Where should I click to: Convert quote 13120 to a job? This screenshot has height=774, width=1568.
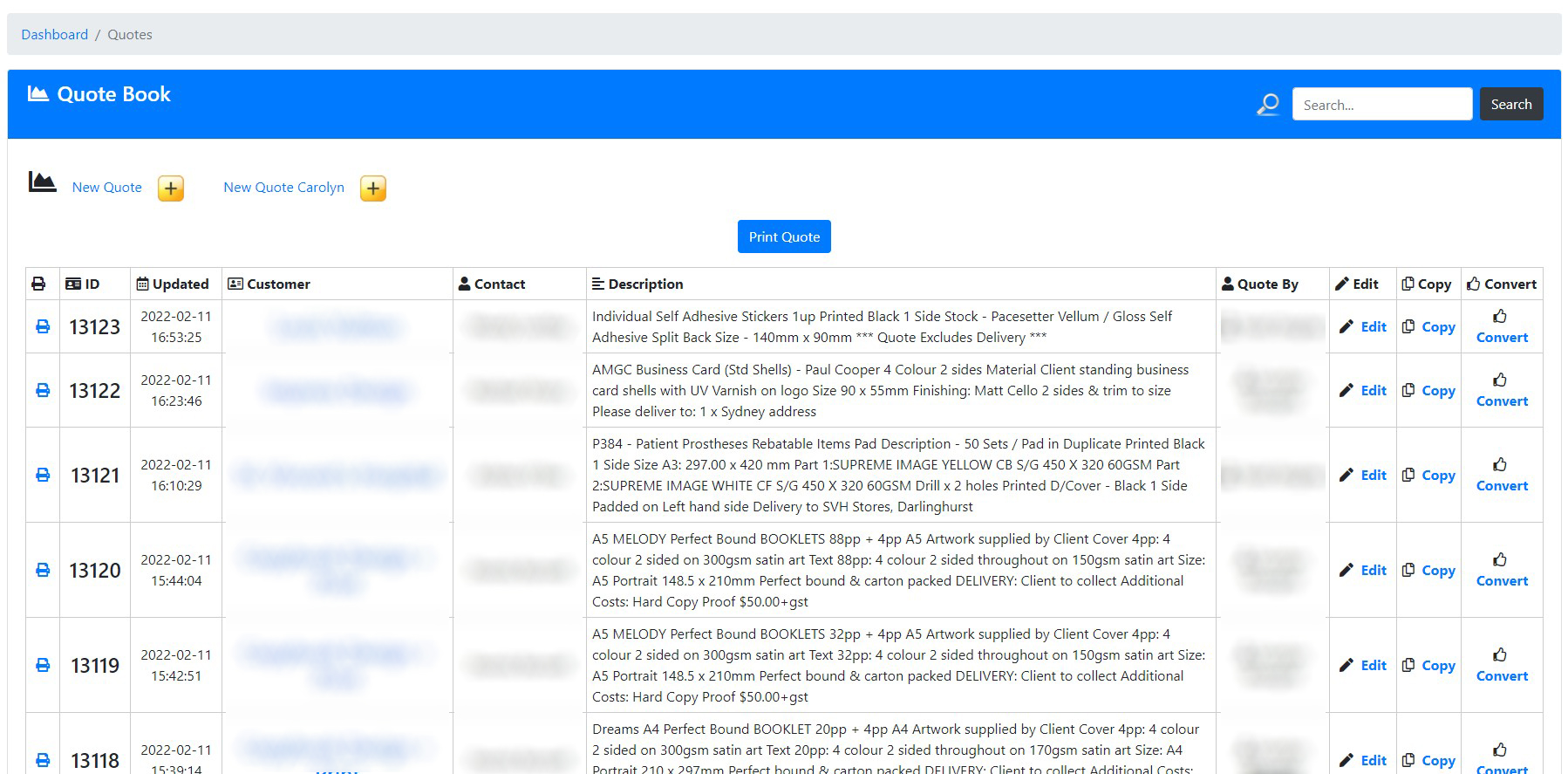pyautogui.click(x=1502, y=580)
